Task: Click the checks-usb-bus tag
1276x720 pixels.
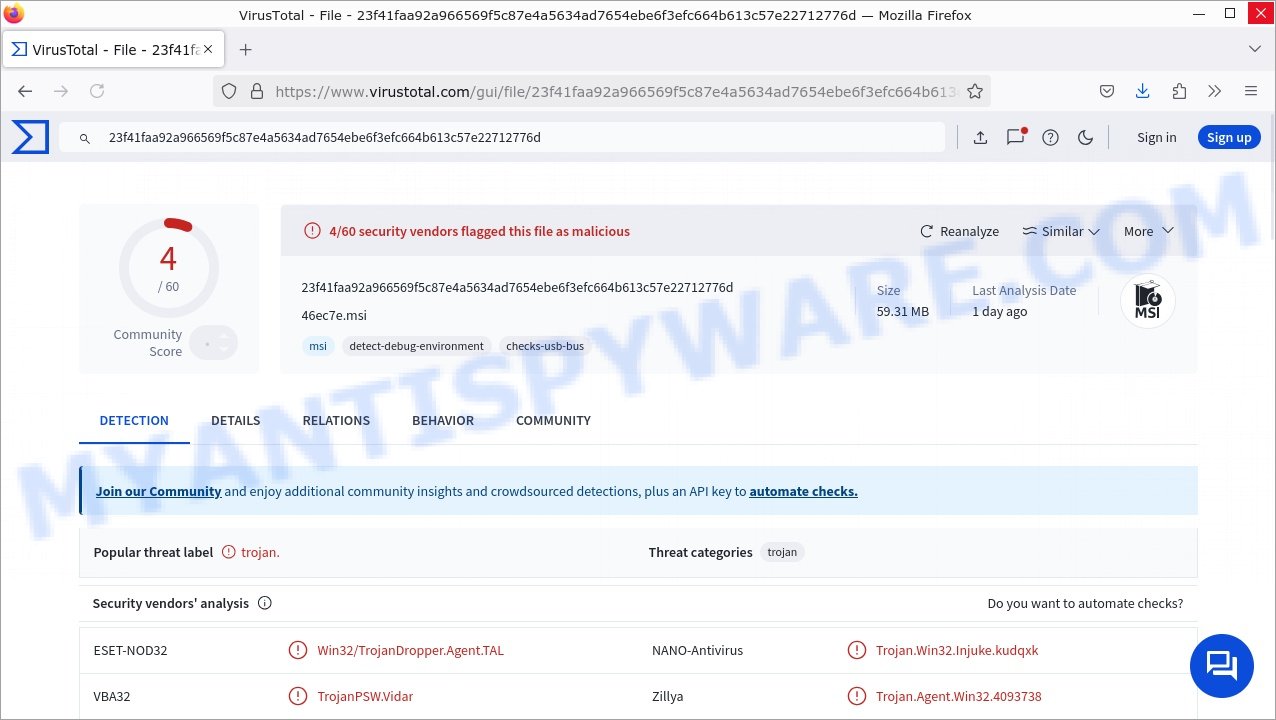Action: 545,346
